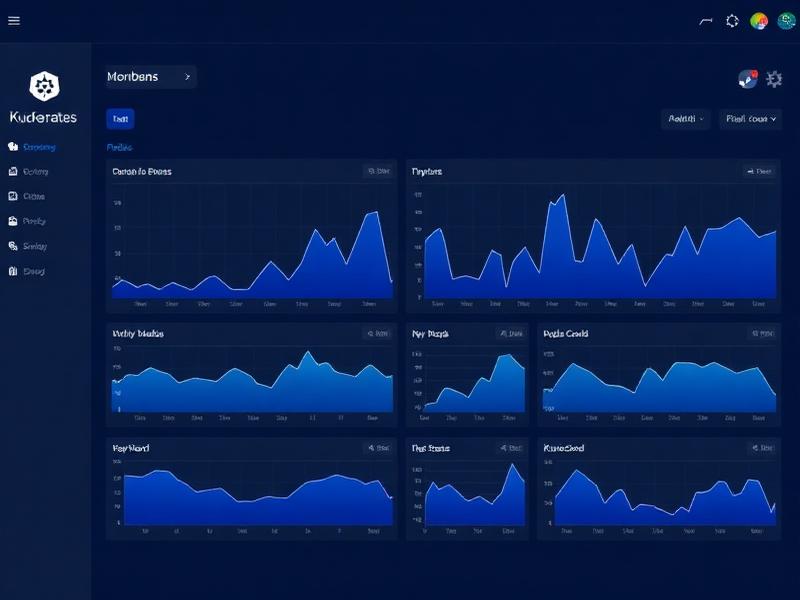
Task: Open the gear settings icon below the top bar
Action: tap(774, 79)
